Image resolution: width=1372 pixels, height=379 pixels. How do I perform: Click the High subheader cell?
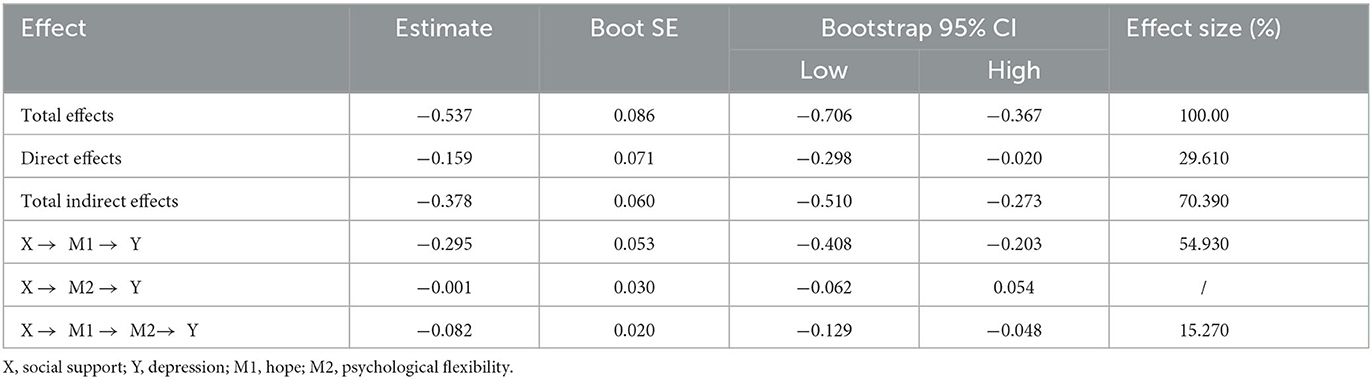[1013, 71]
